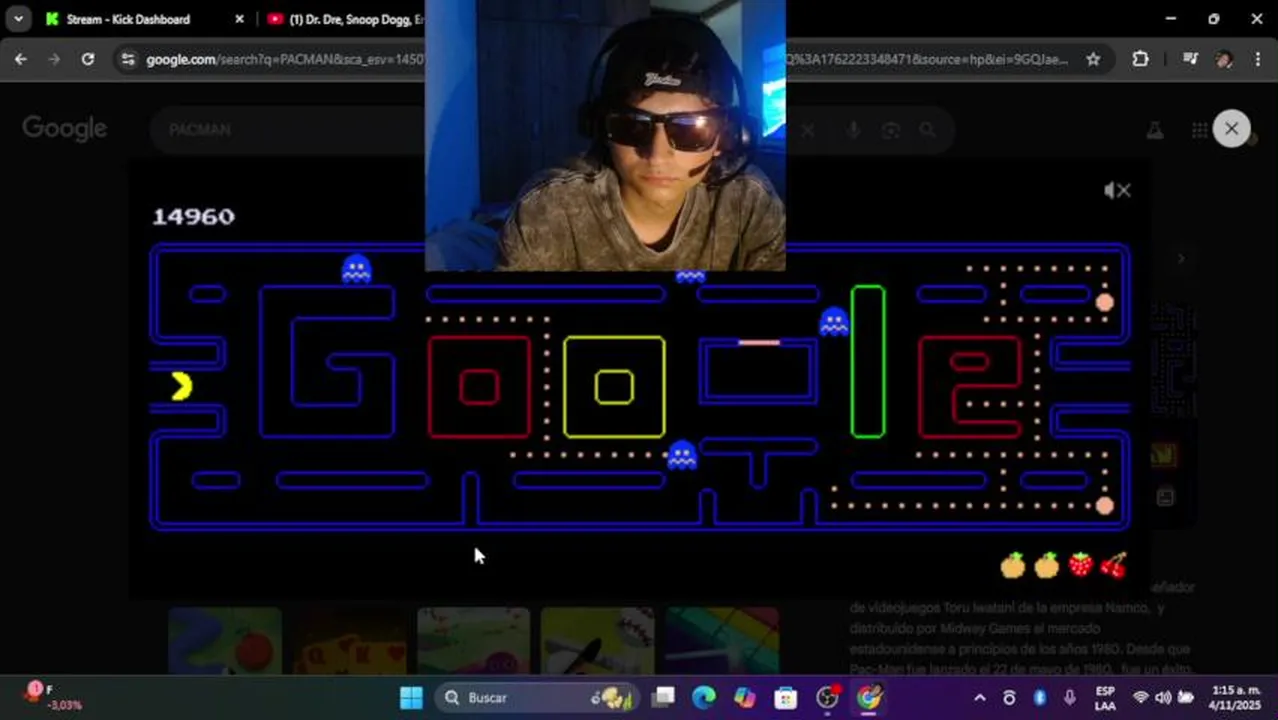Open Microsoft Store from taskbar
Viewport: 1278px width, 720px height.
click(x=786, y=697)
